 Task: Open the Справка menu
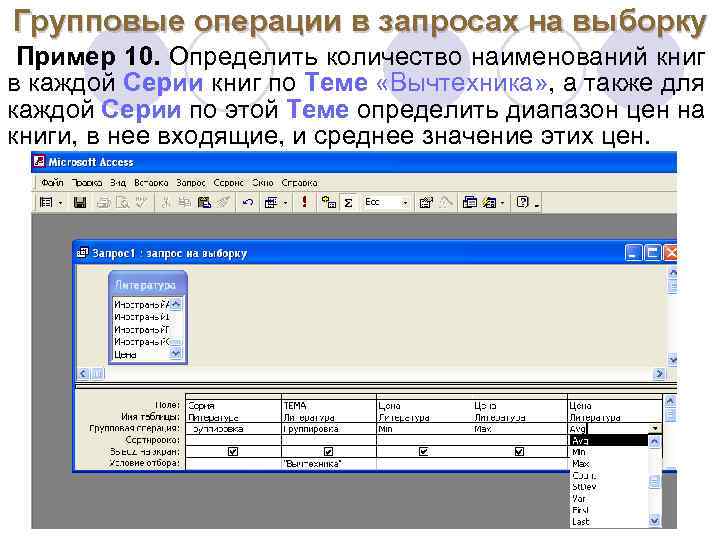pyautogui.click(x=299, y=183)
